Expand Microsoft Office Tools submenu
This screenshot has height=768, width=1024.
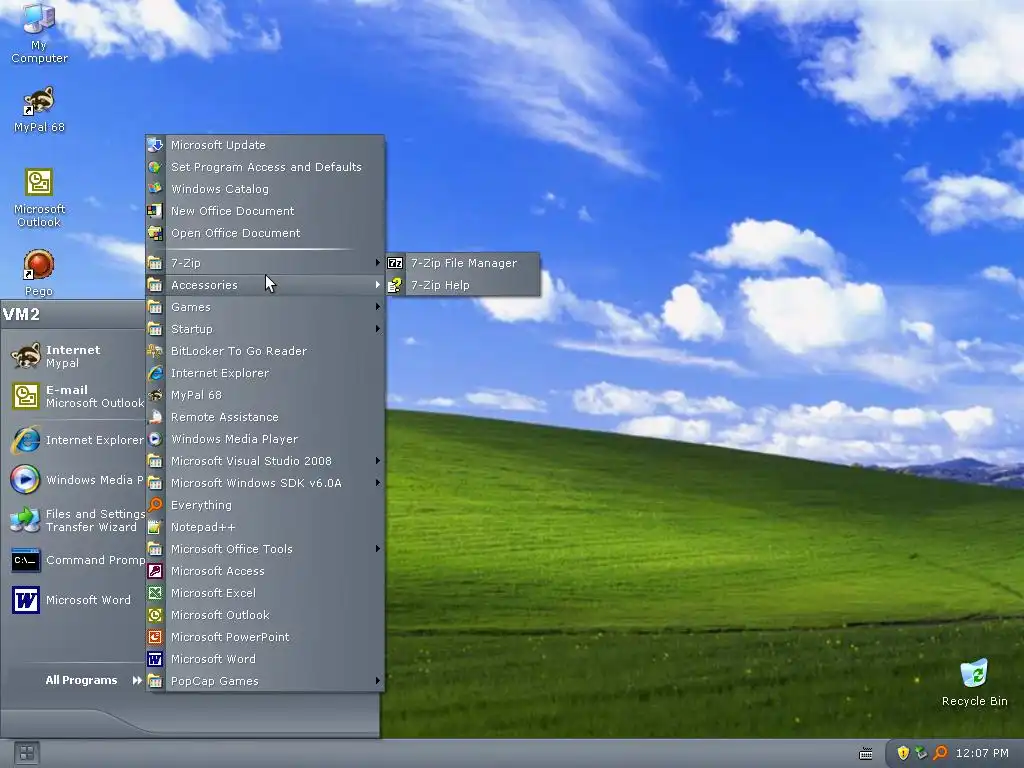(265, 549)
